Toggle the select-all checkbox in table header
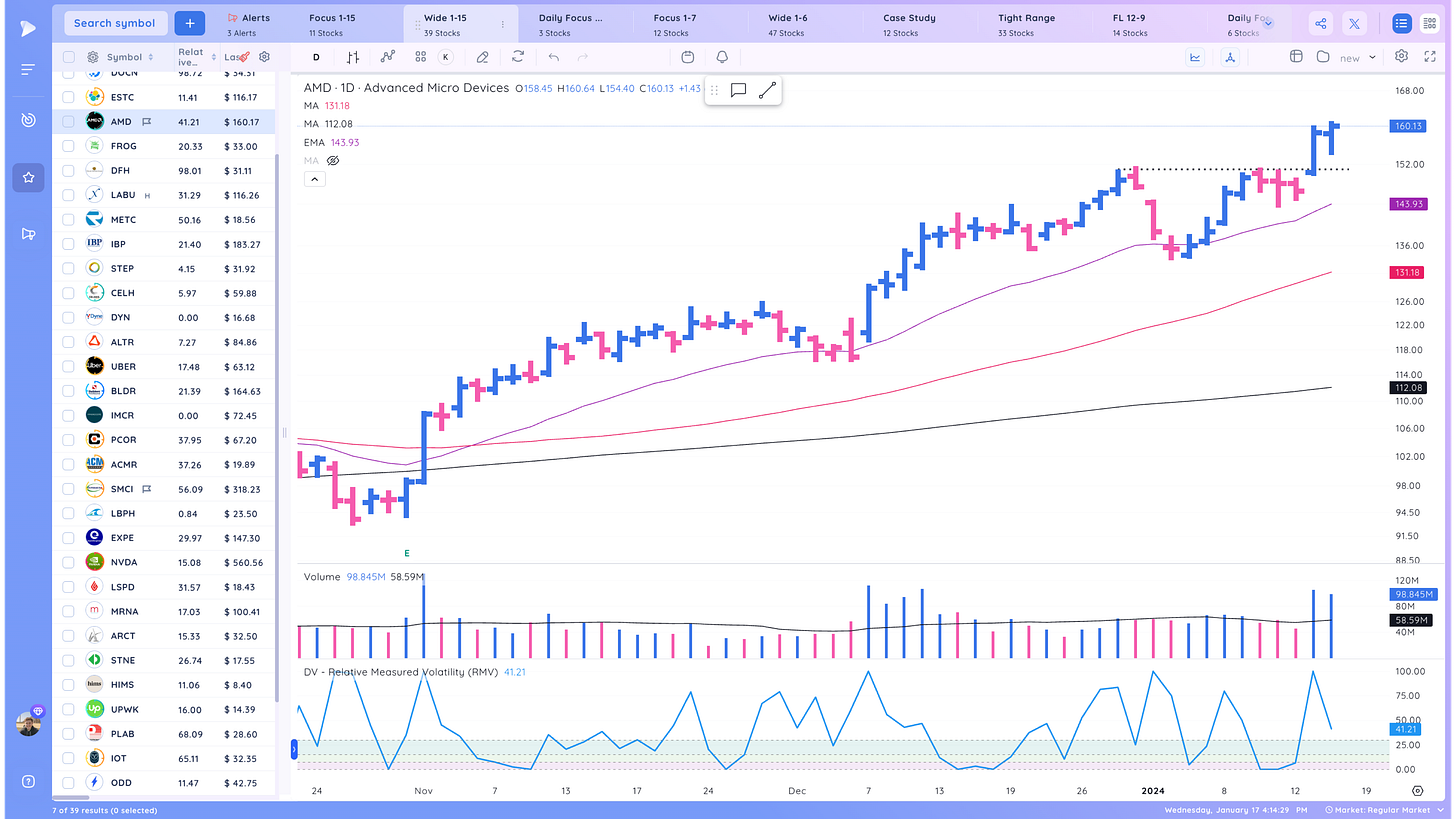1456x819 pixels. 68,57
